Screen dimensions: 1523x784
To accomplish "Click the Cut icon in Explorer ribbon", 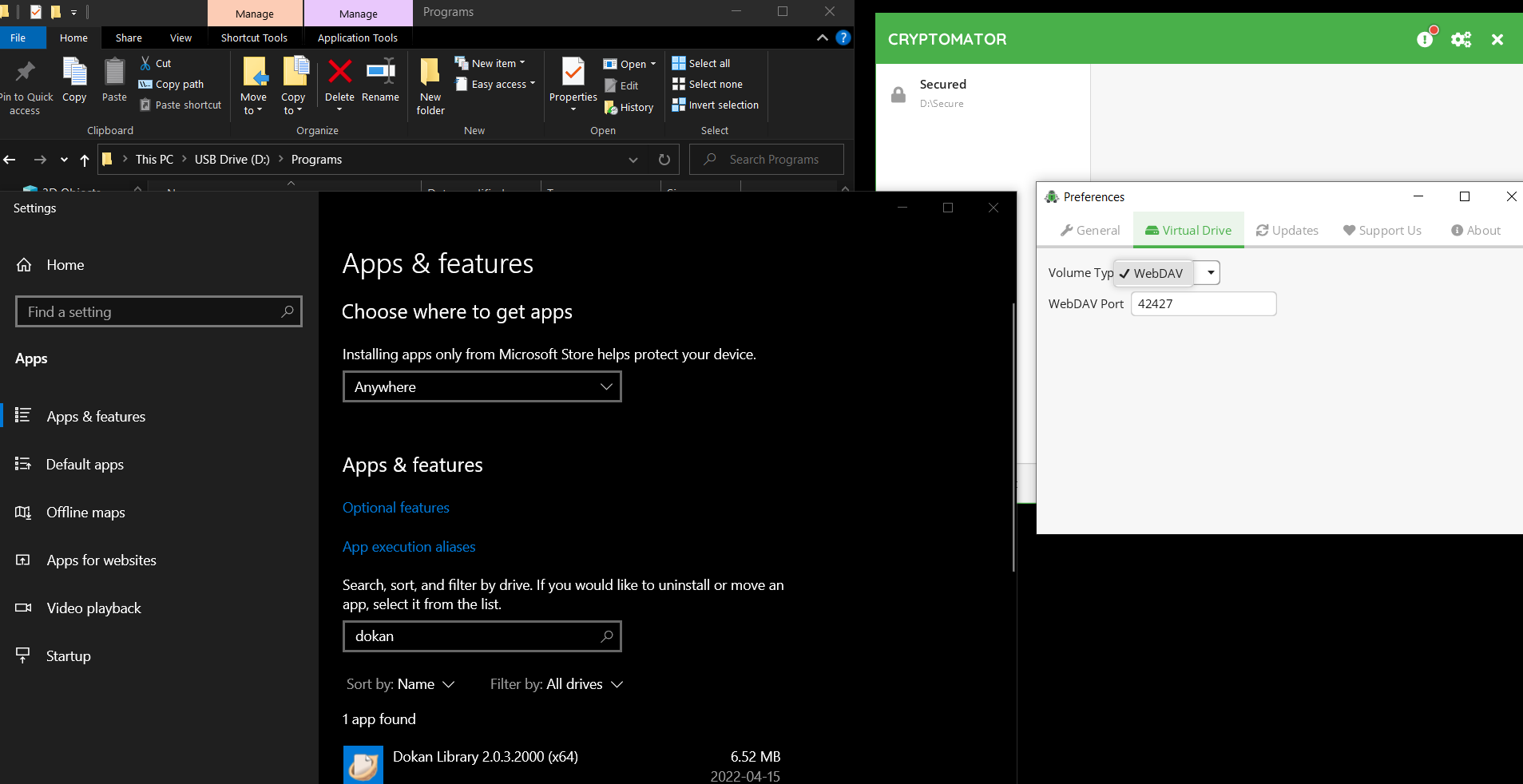I will point(145,63).
